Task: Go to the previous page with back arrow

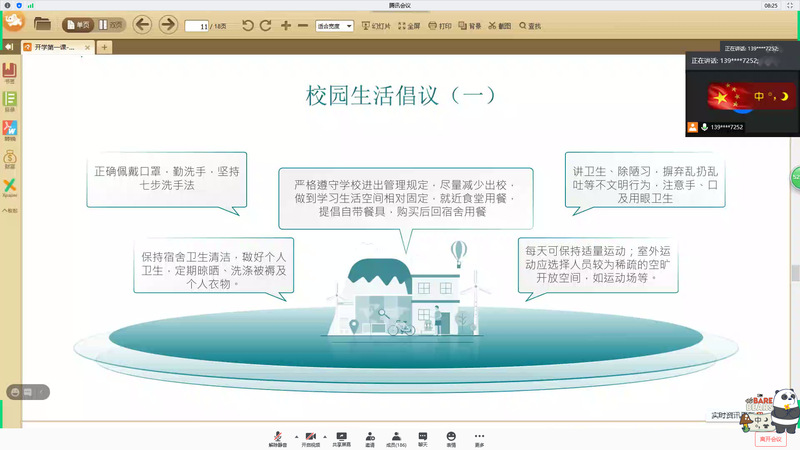Action: (142, 24)
